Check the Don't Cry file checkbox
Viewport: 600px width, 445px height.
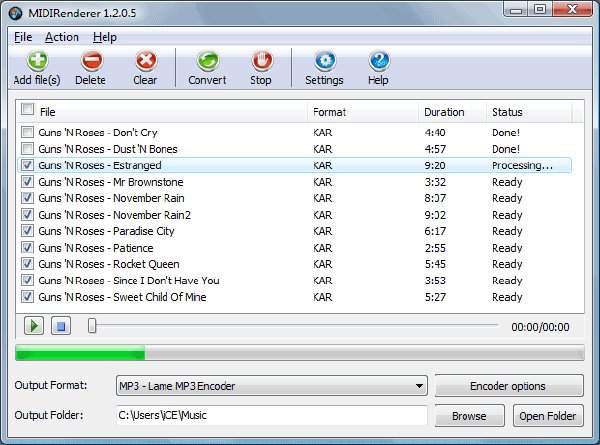pos(27,132)
